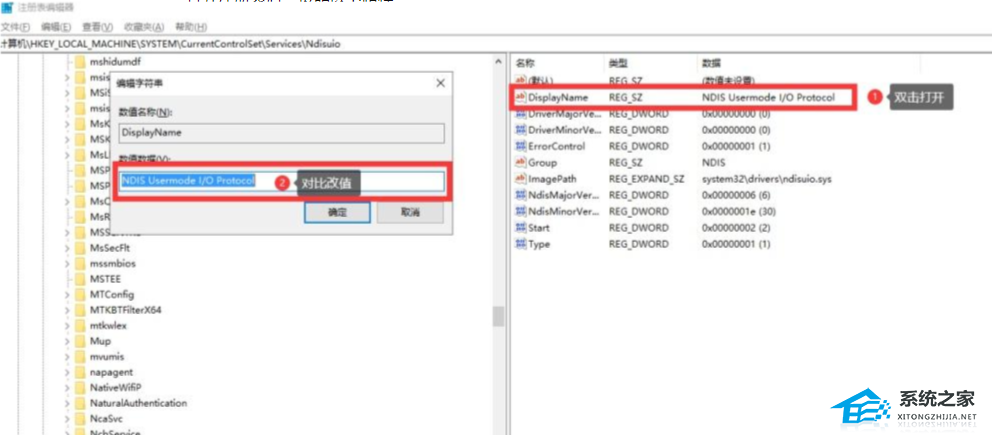The width and height of the screenshot is (992, 435).
Task: Select the NaturalAuthentication key in tree
Action: click(139, 403)
